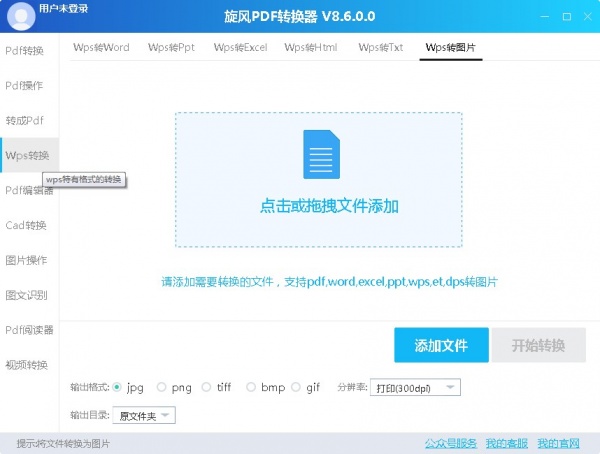Click the file drop area to add files

[x=319, y=180]
